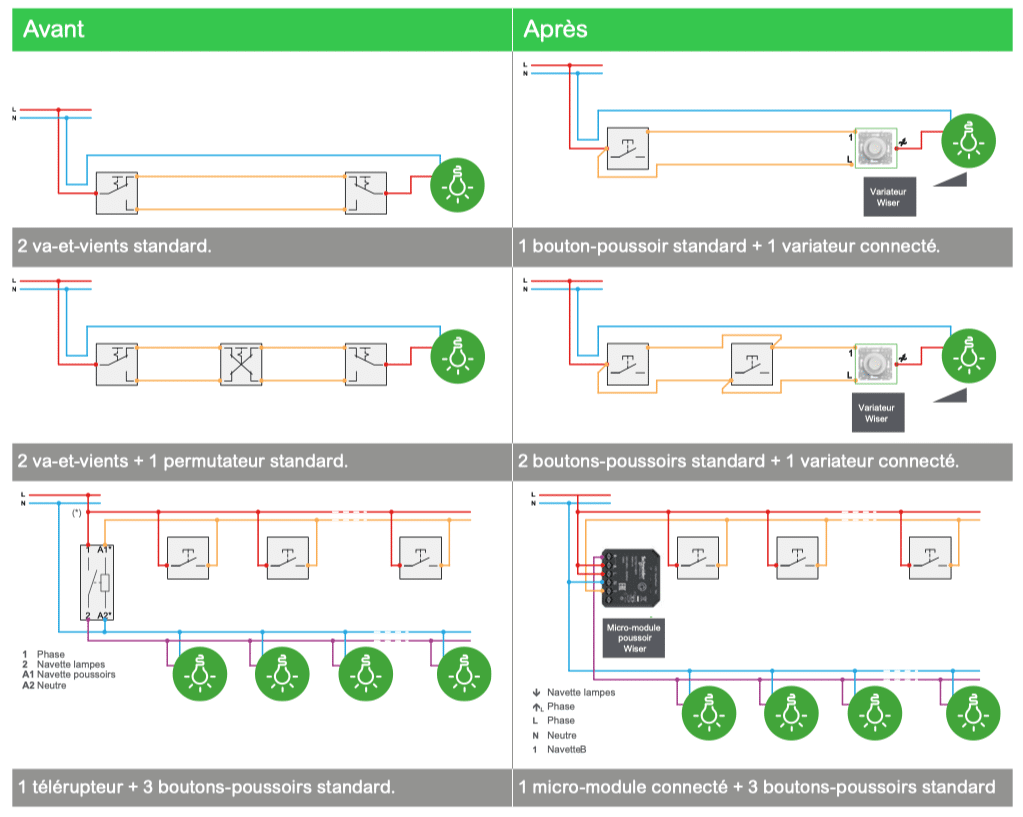Click the last lamp in the télérupteur diagram
The width and height of the screenshot is (1023, 817).
pos(464,674)
